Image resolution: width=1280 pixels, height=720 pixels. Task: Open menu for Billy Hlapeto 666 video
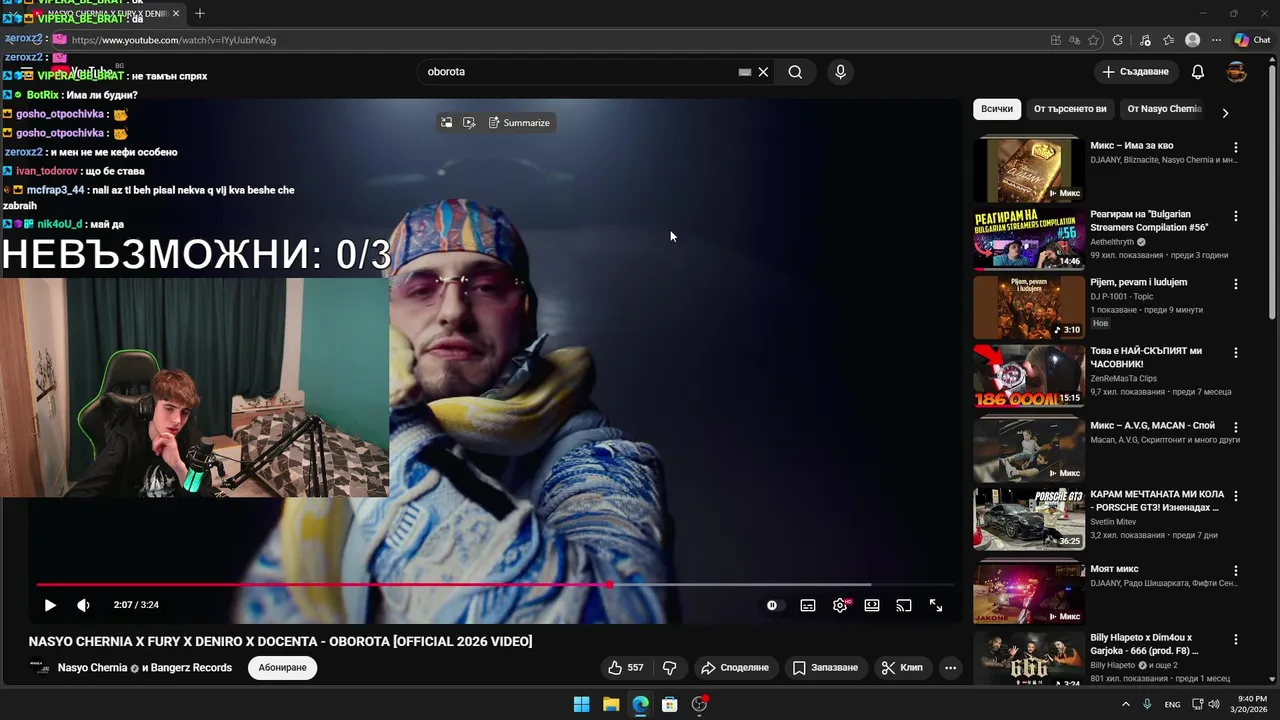click(1236, 639)
